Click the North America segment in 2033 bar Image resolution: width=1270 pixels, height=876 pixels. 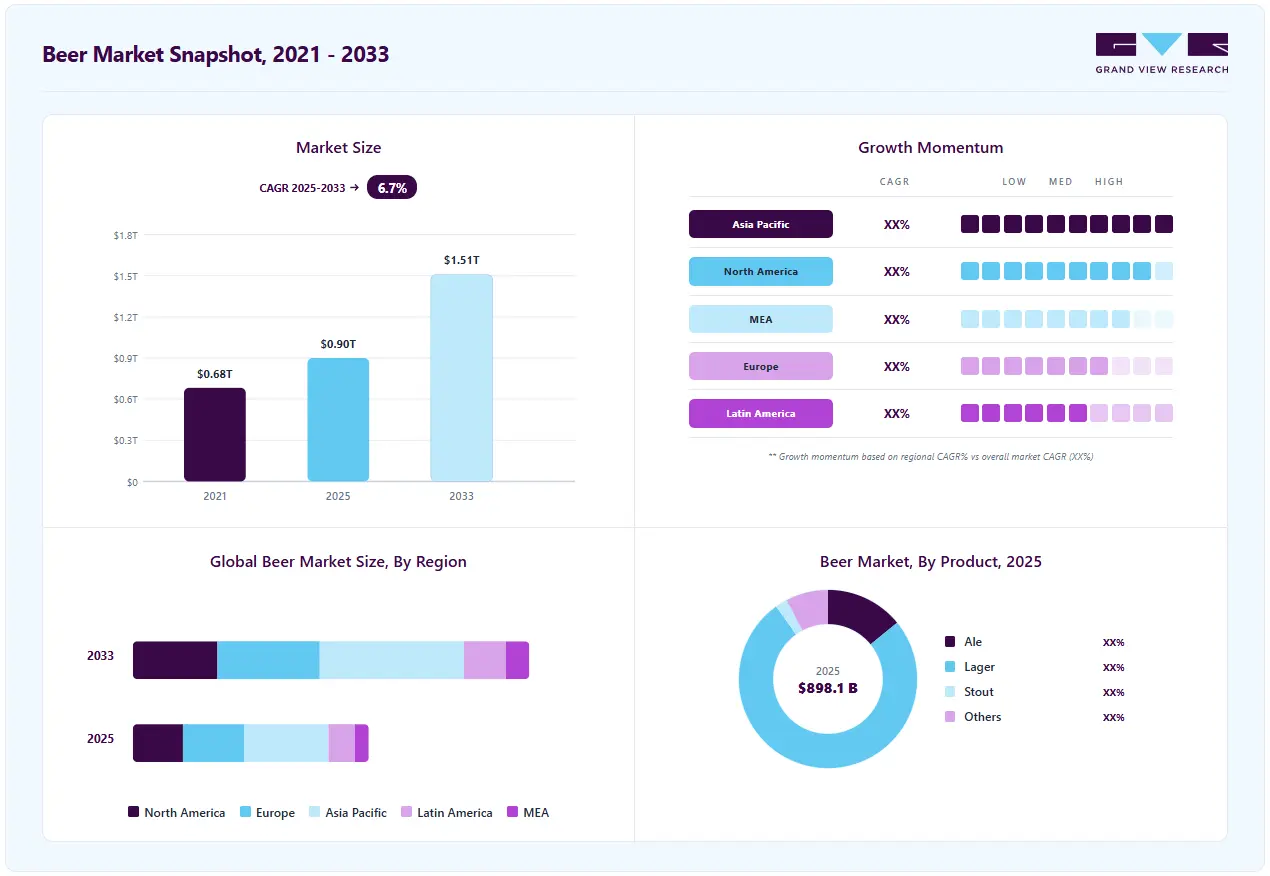click(175, 660)
